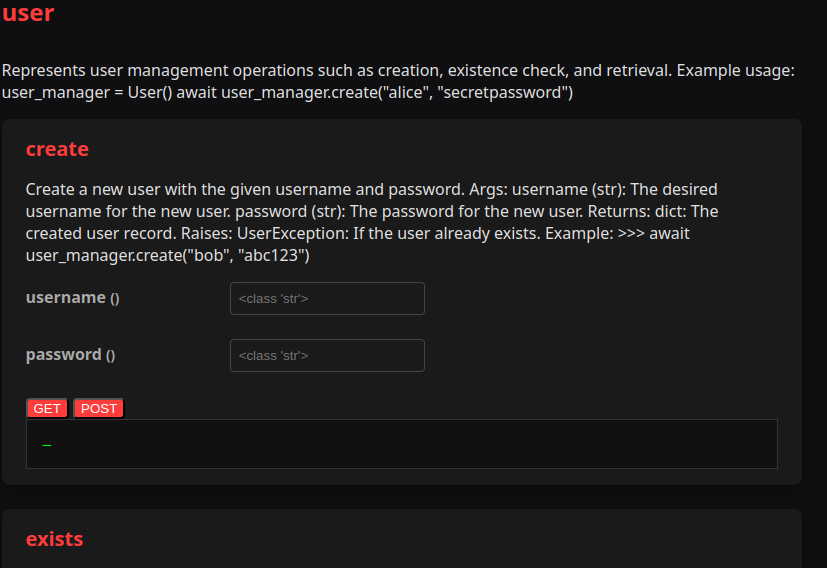The width and height of the screenshot is (827, 568).
Task: Click the username text input field
Action: (x=327, y=299)
